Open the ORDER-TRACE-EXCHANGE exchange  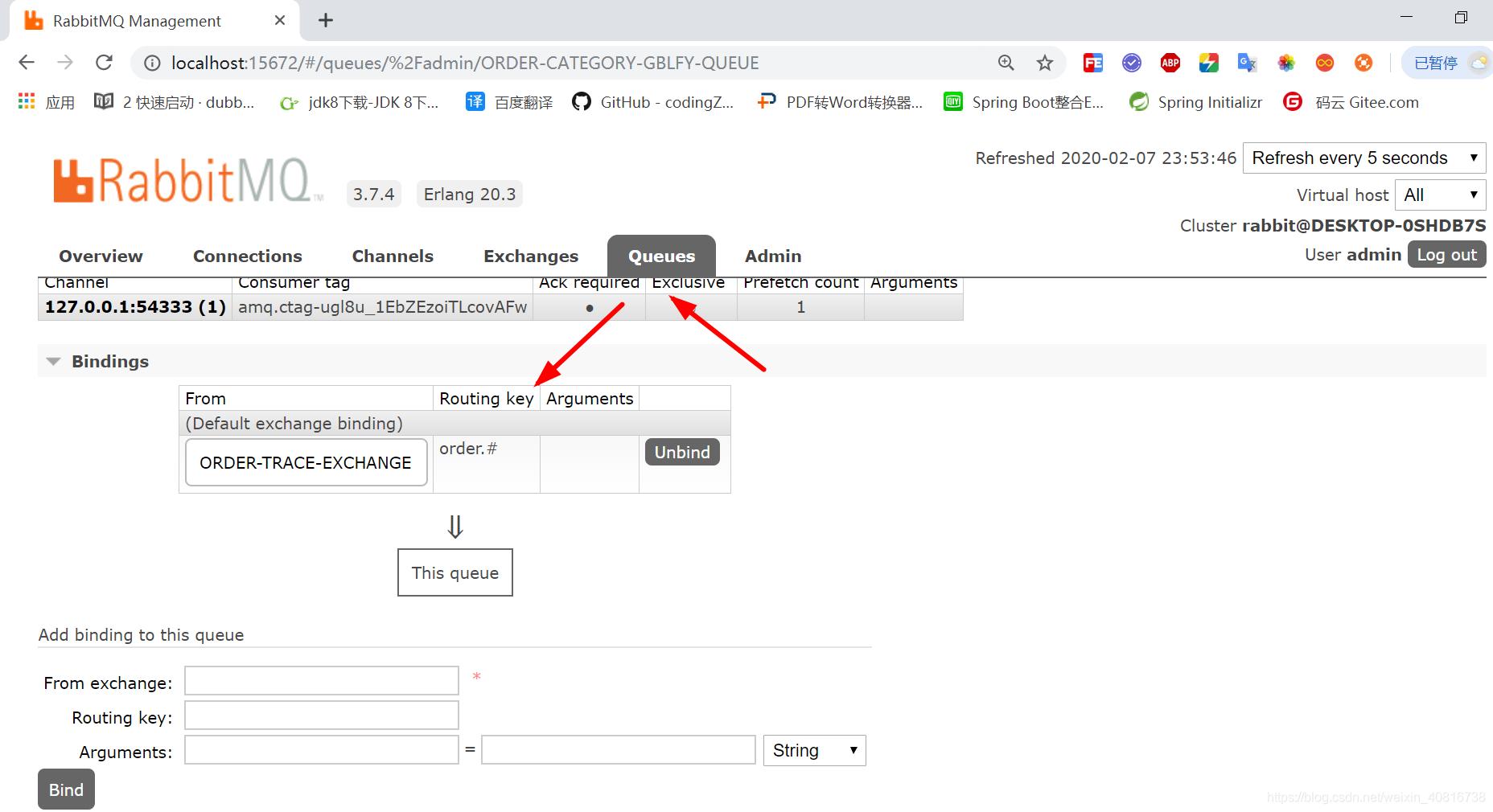[x=306, y=462]
